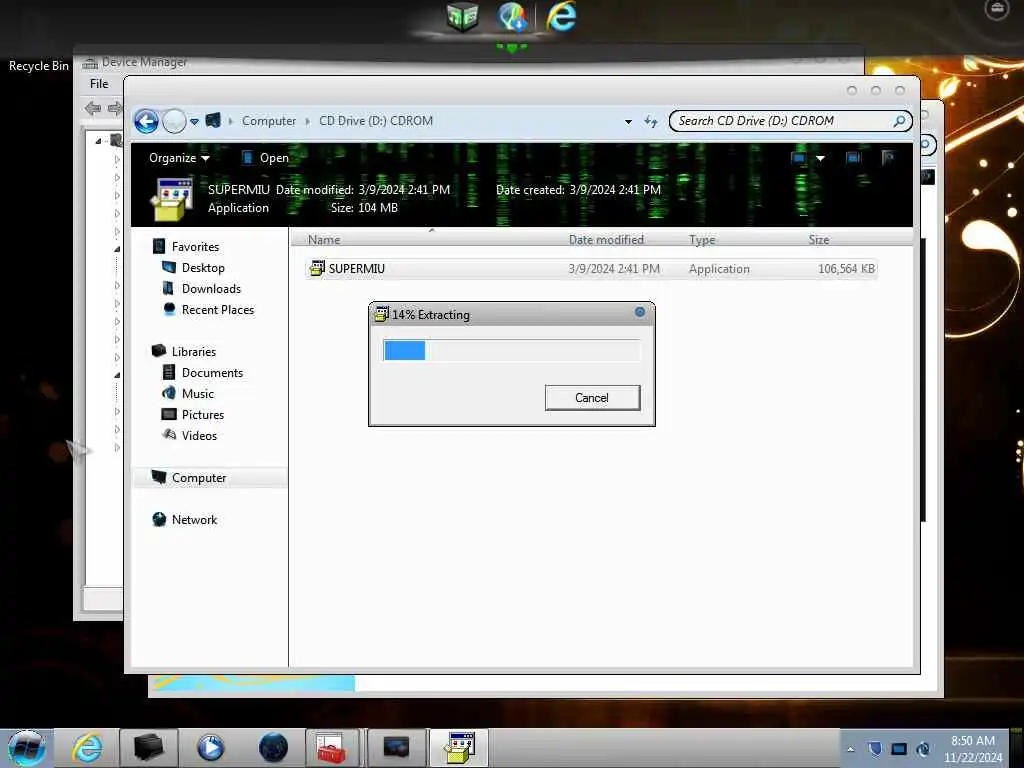The width and height of the screenshot is (1024, 768).
Task: Click Cancel in the Extracting dialog
Action: click(592, 398)
